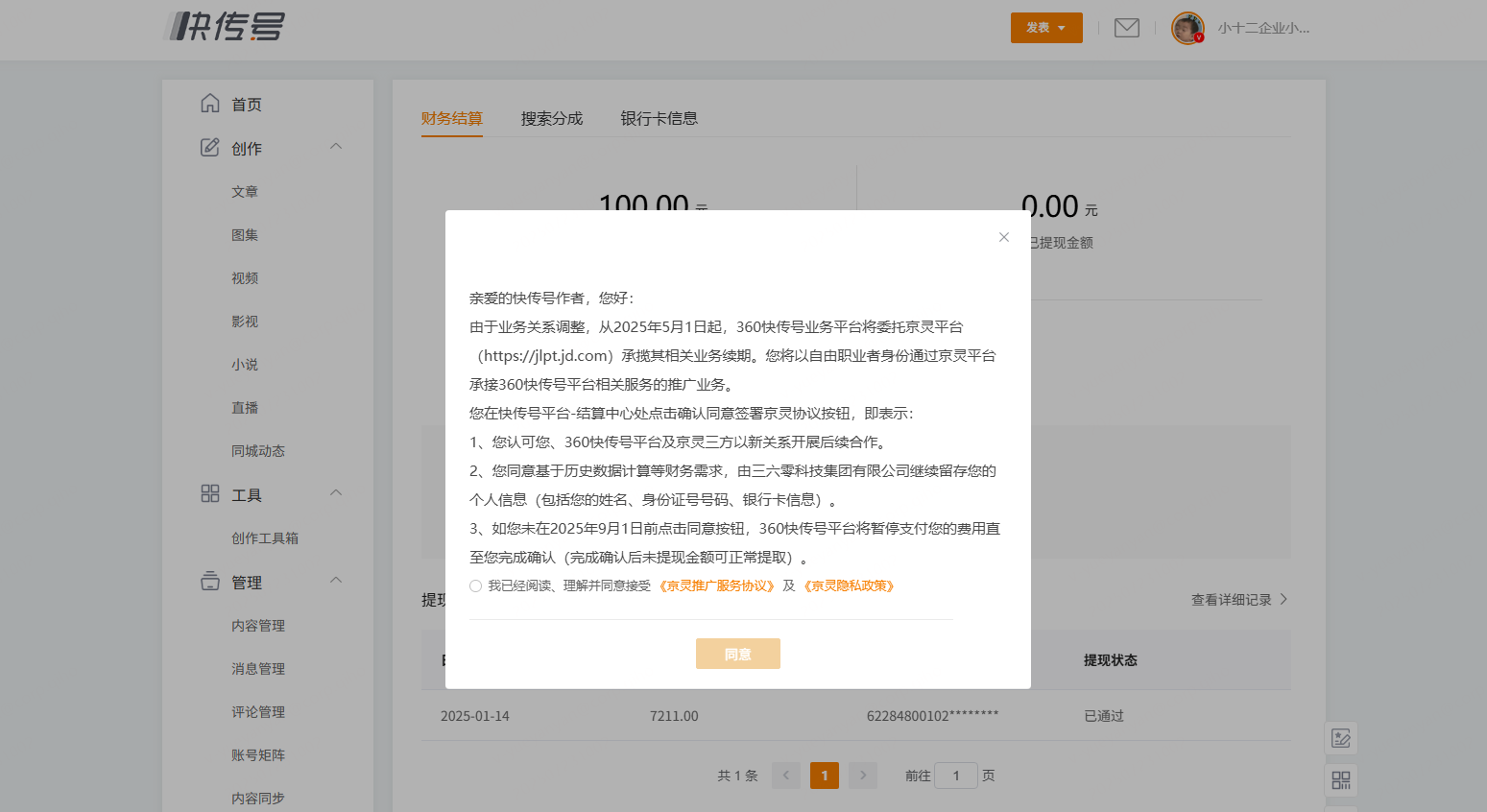Image resolution: width=1487 pixels, height=812 pixels.
Task: Click the 管理 management icon
Action: tap(210, 581)
